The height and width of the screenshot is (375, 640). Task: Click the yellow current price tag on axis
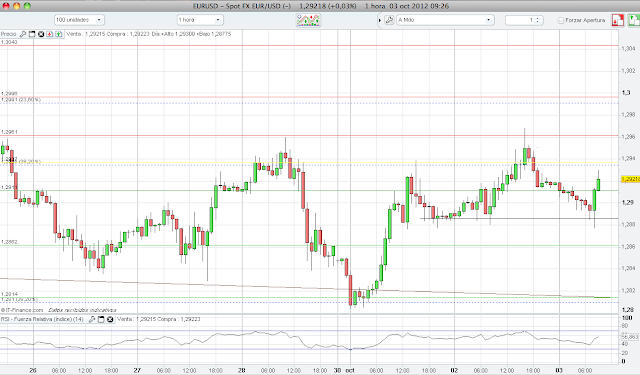(x=630, y=179)
